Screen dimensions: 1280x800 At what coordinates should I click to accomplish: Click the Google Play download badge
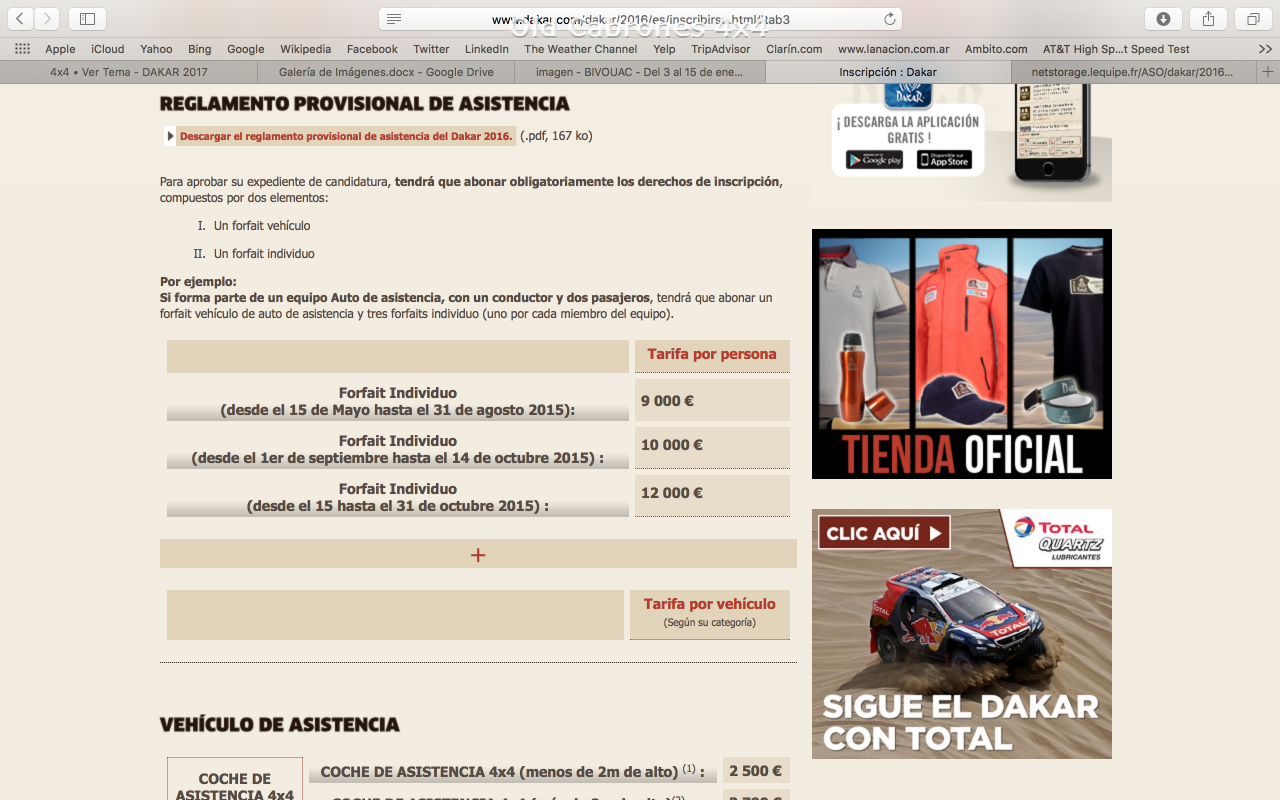coord(874,160)
